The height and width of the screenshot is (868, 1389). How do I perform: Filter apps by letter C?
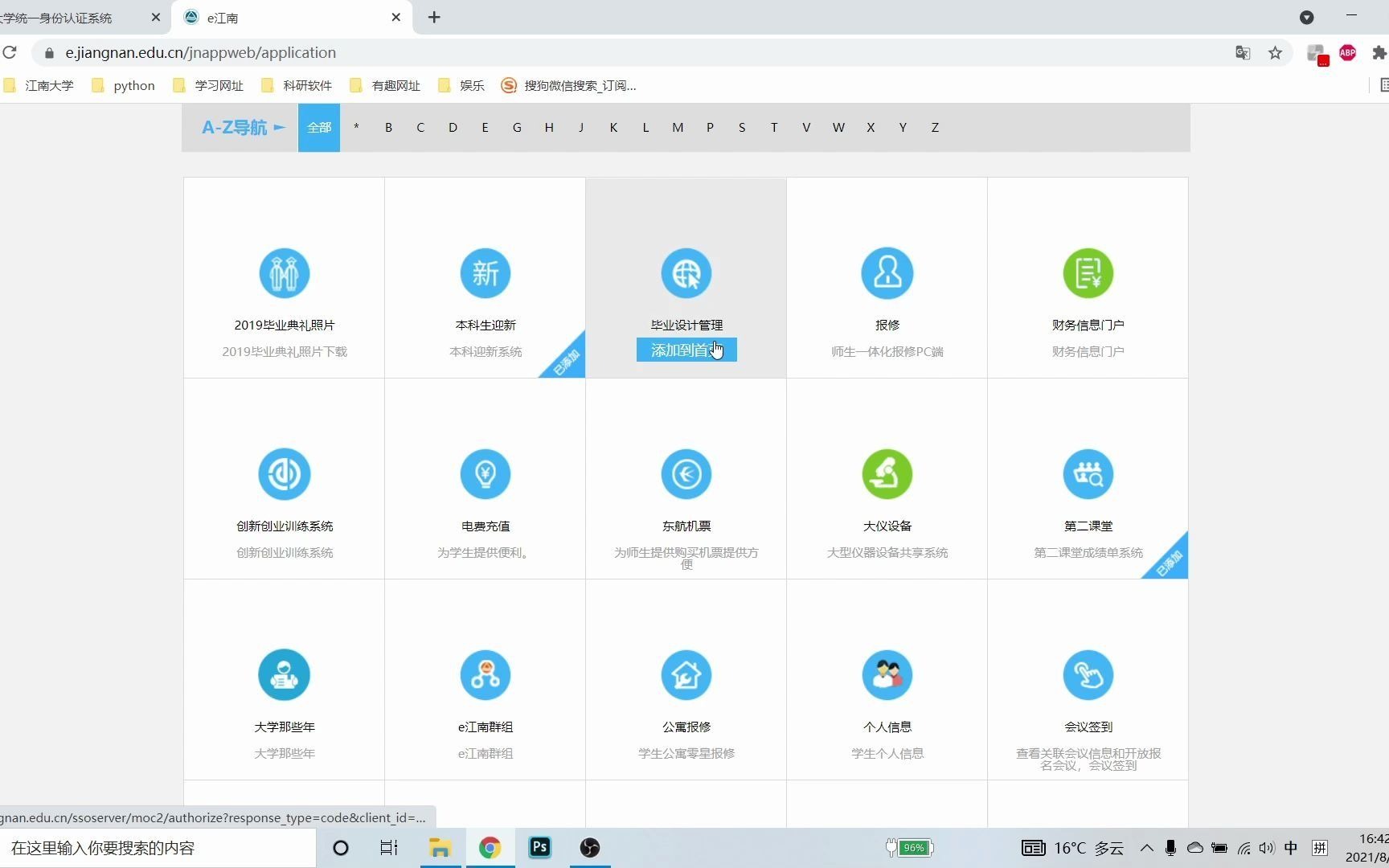420,128
